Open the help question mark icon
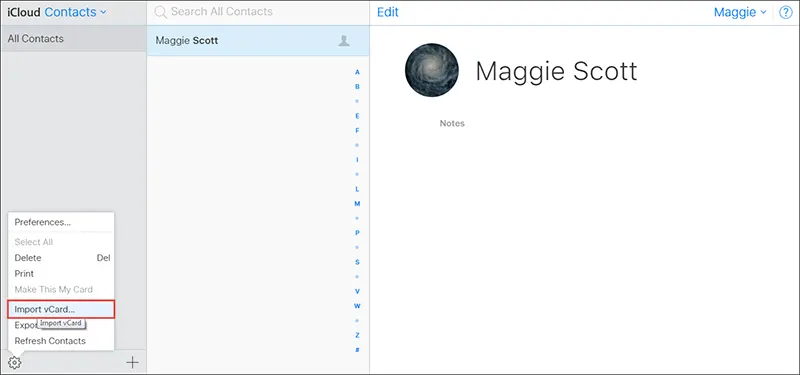 pos(786,12)
